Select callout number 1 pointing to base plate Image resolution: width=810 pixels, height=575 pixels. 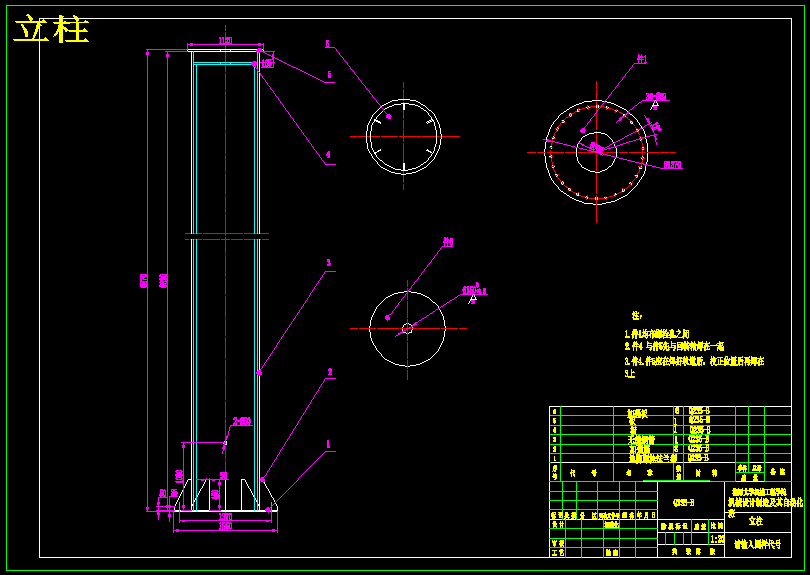tap(329, 444)
